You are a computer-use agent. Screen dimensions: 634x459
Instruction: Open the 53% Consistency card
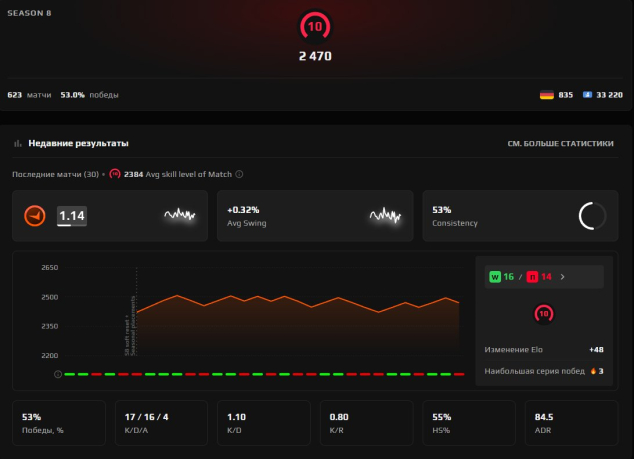[520, 216]
